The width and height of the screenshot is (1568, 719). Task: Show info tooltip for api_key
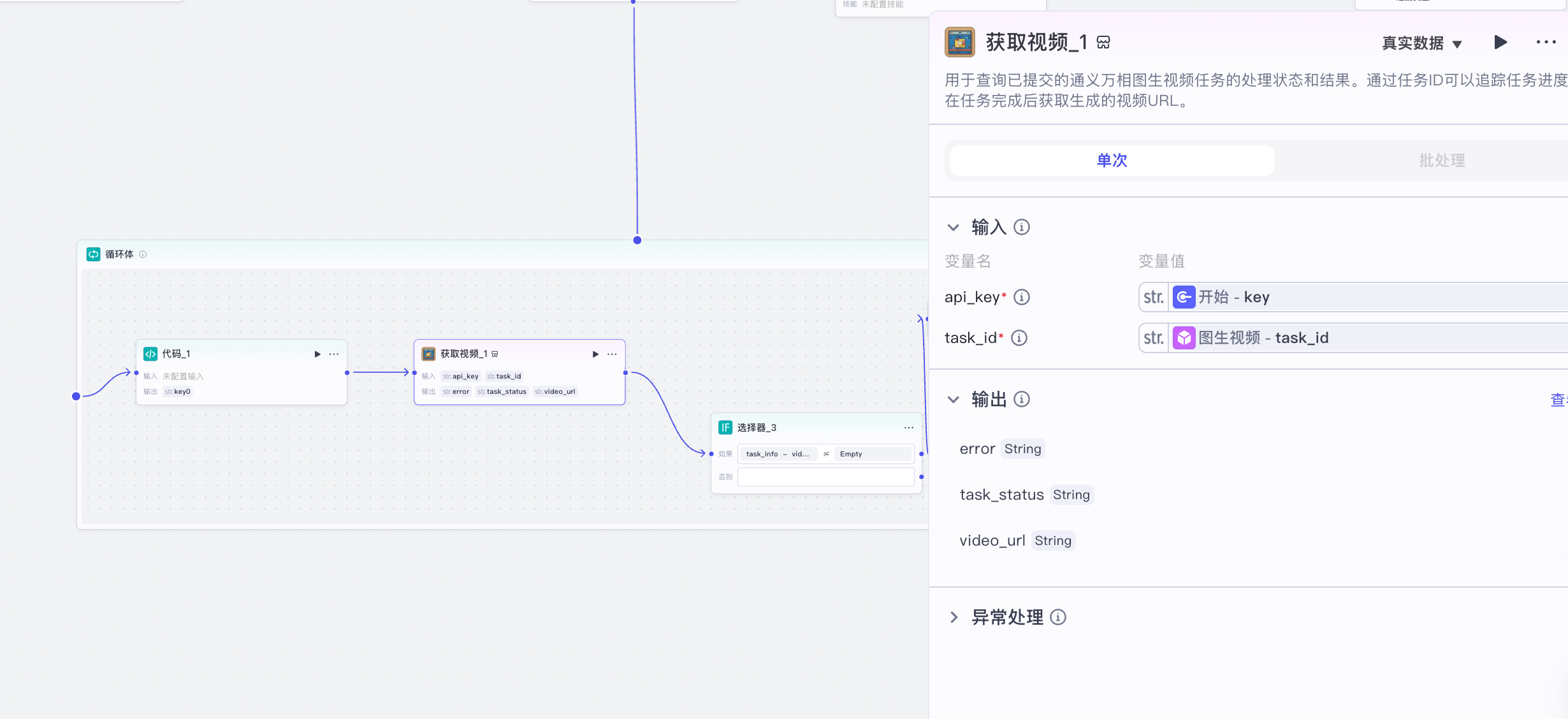pos(1022,297)
